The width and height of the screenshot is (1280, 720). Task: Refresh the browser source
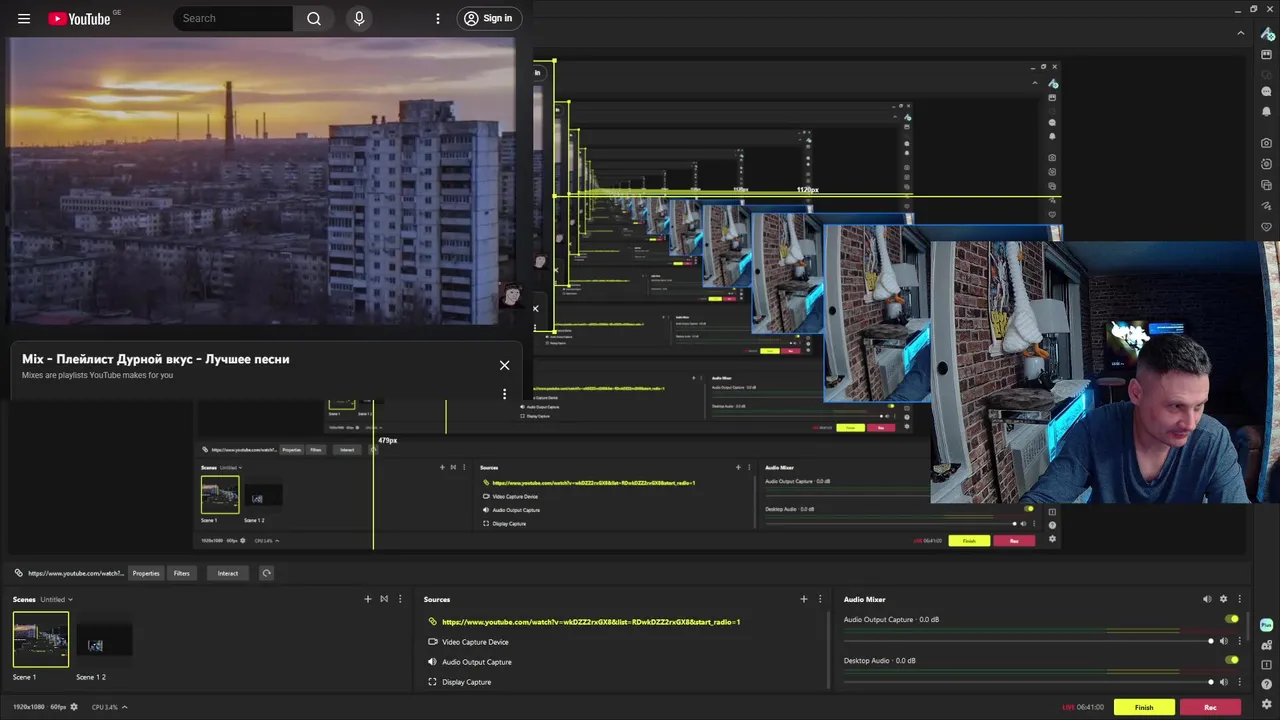tap(266, 573)
